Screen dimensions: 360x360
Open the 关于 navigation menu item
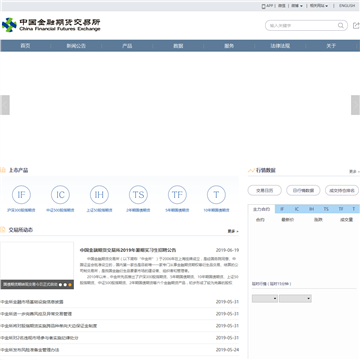tap(331, 46)
